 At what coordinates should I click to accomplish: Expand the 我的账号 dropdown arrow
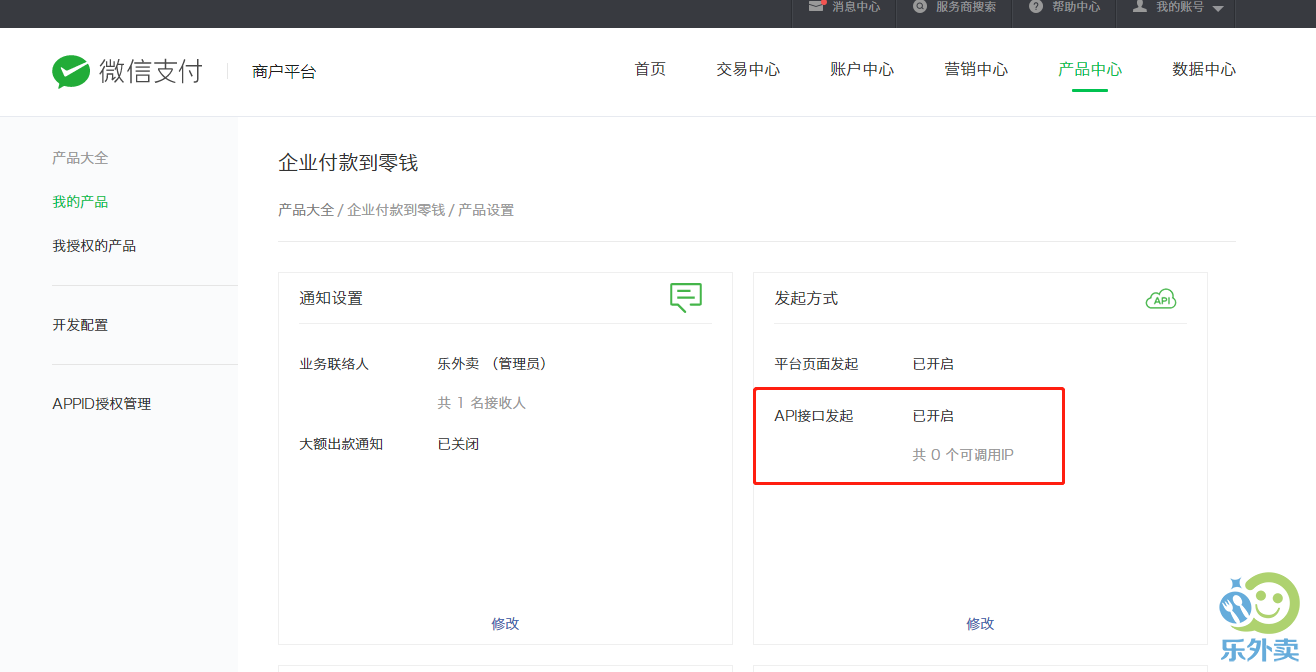(x=1217, y=8)
